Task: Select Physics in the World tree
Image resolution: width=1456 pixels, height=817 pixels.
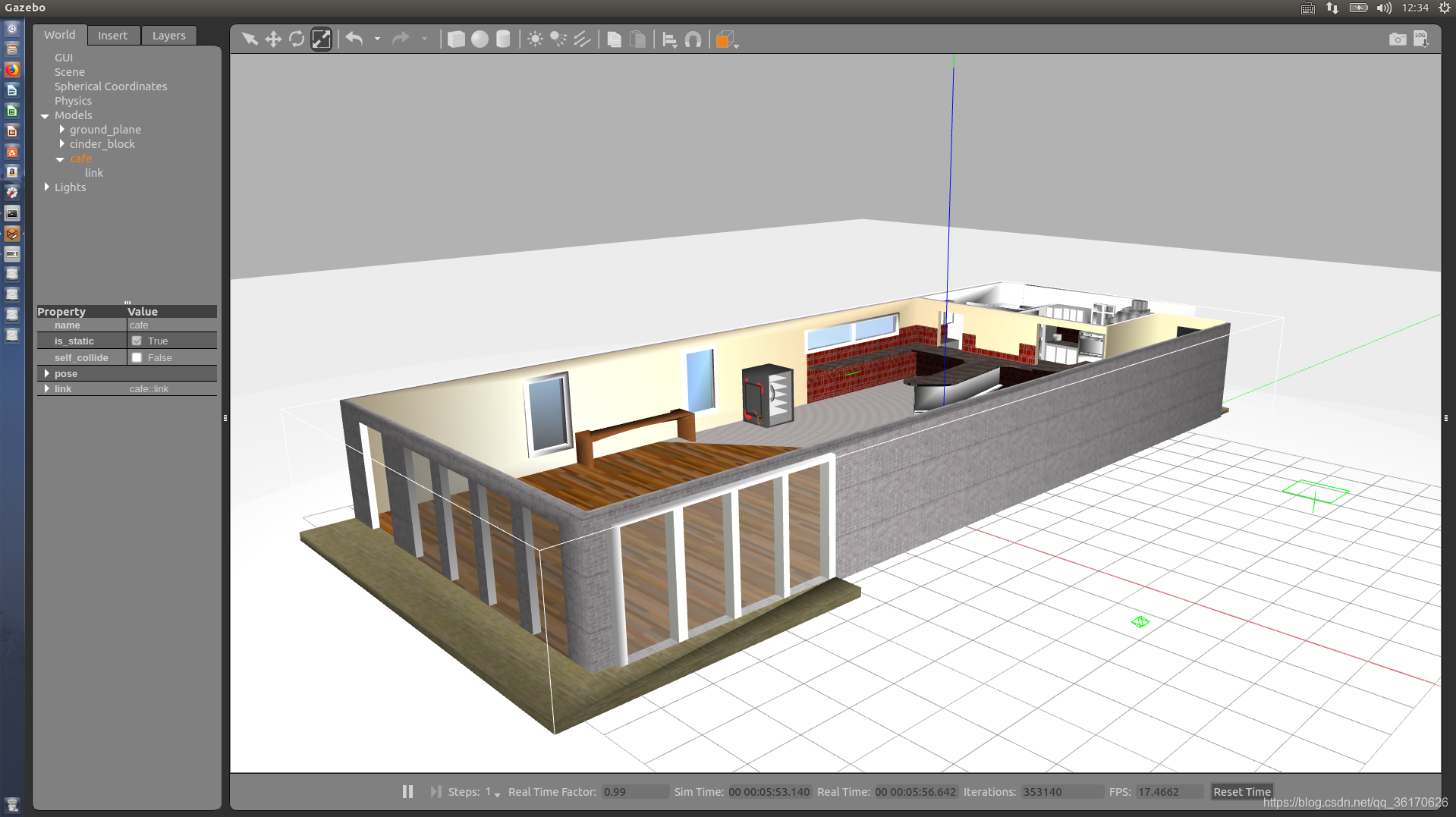Action: tap(73, 101)
